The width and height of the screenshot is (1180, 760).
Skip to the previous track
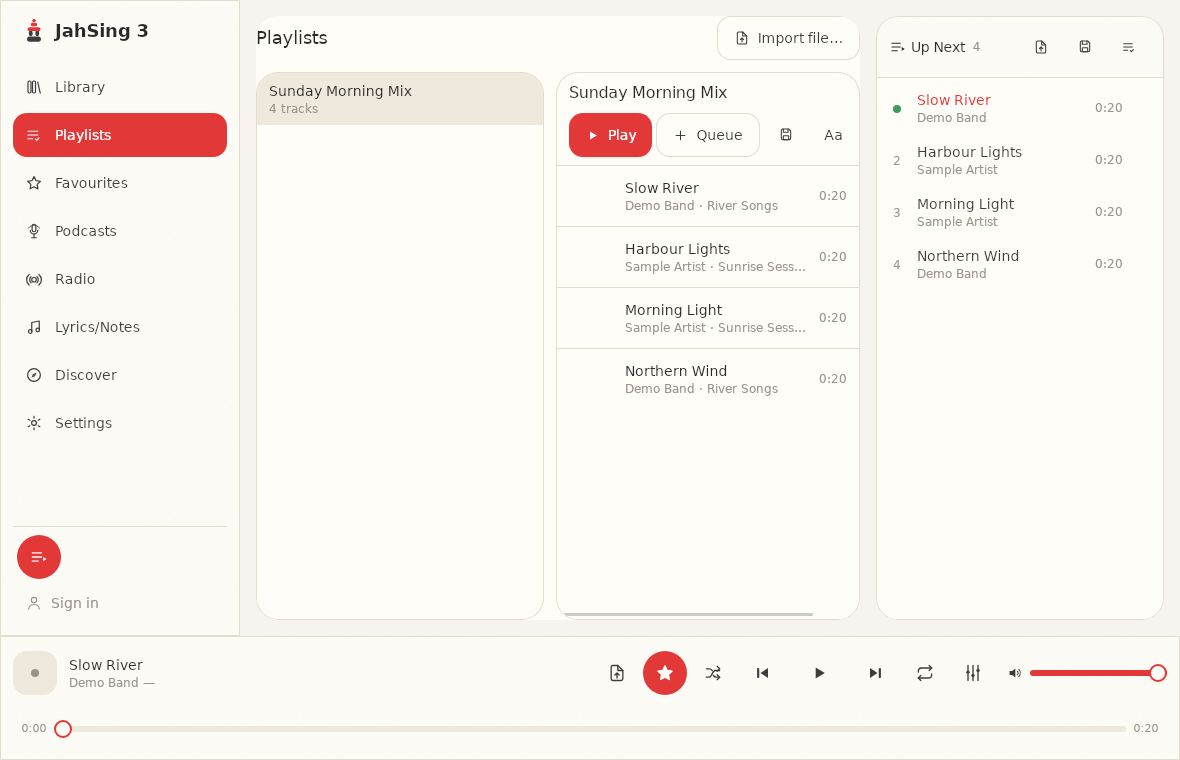[762, 673]
